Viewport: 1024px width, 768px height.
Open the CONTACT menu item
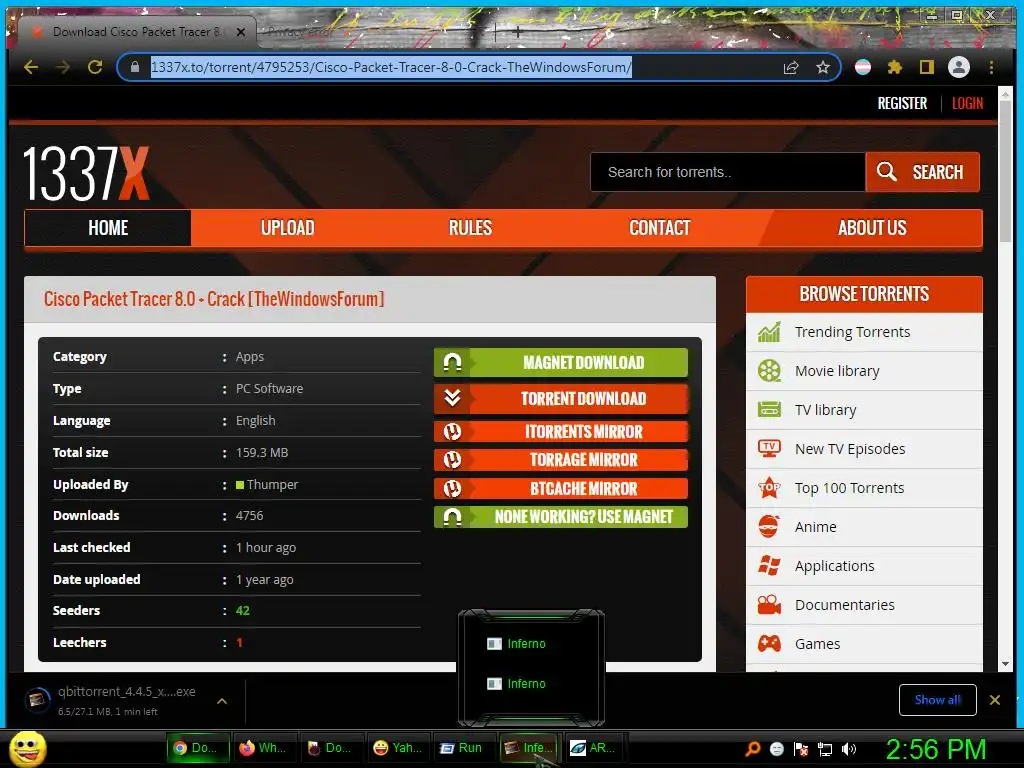[660, 228]
